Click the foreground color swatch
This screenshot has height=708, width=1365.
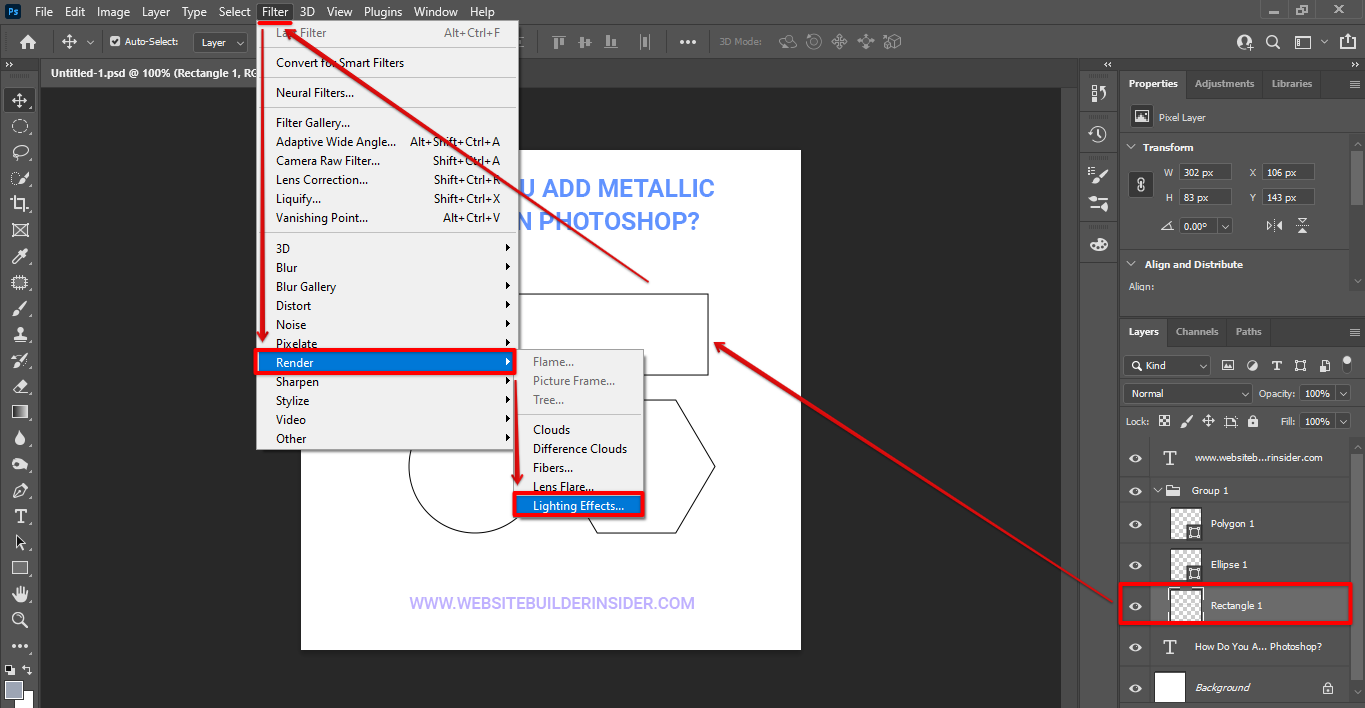14,688
